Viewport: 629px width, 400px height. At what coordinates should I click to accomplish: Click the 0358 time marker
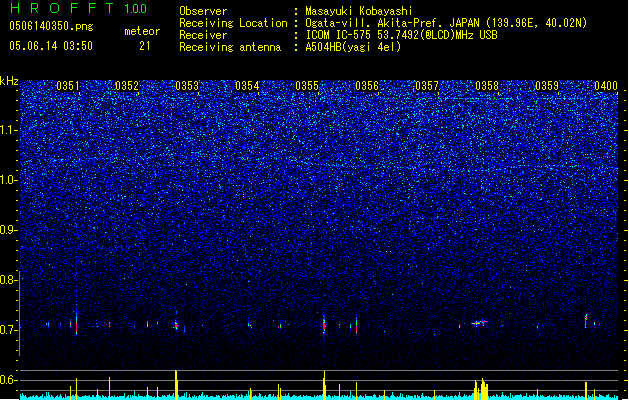pos(487,86)
